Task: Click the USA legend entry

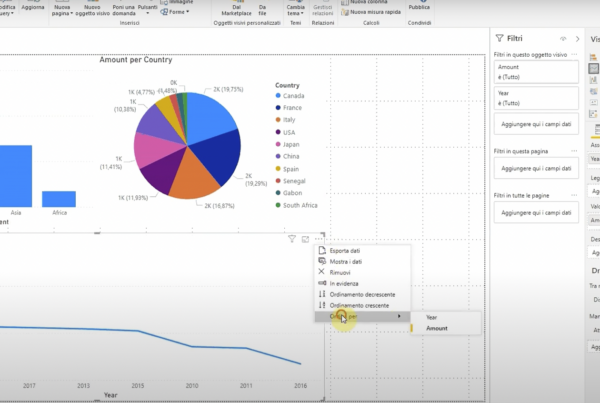Action: click(285, 132)
